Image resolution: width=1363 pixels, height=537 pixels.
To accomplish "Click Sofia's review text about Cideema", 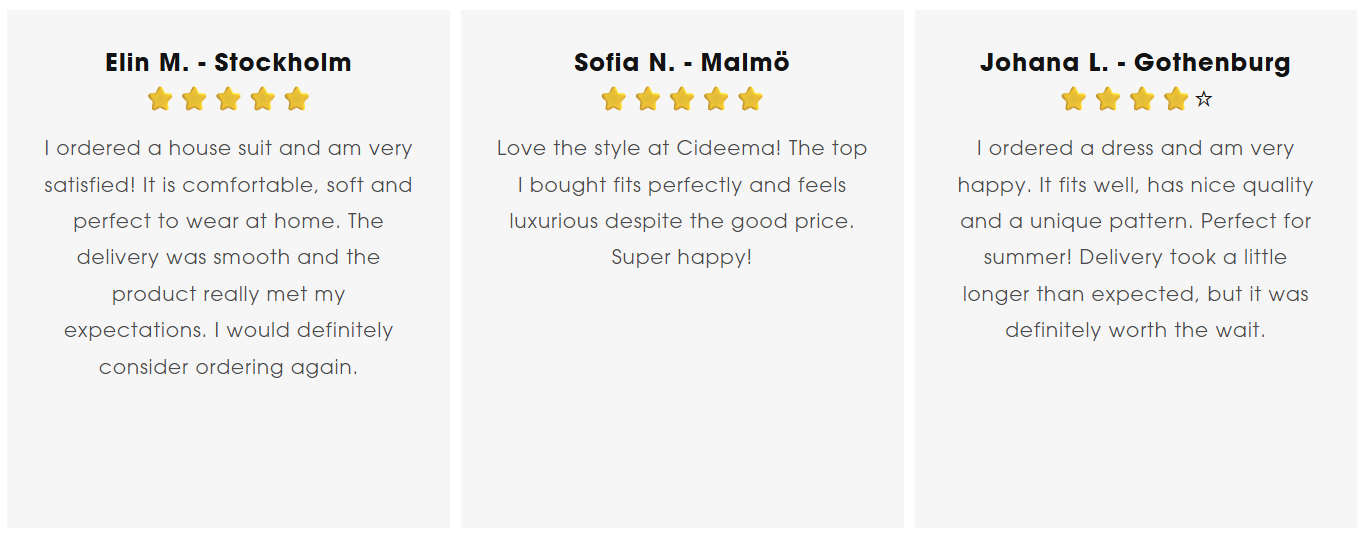I will 682,203.
